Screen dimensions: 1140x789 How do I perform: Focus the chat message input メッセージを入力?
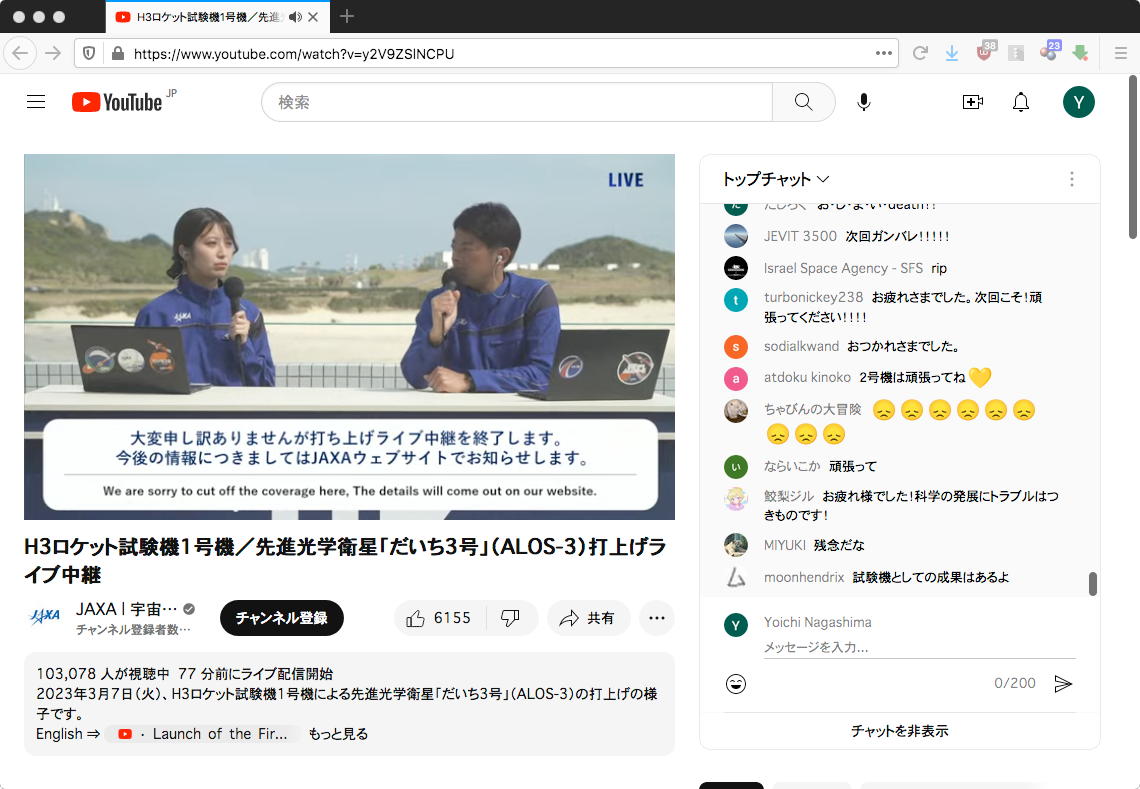click(919, 646)
